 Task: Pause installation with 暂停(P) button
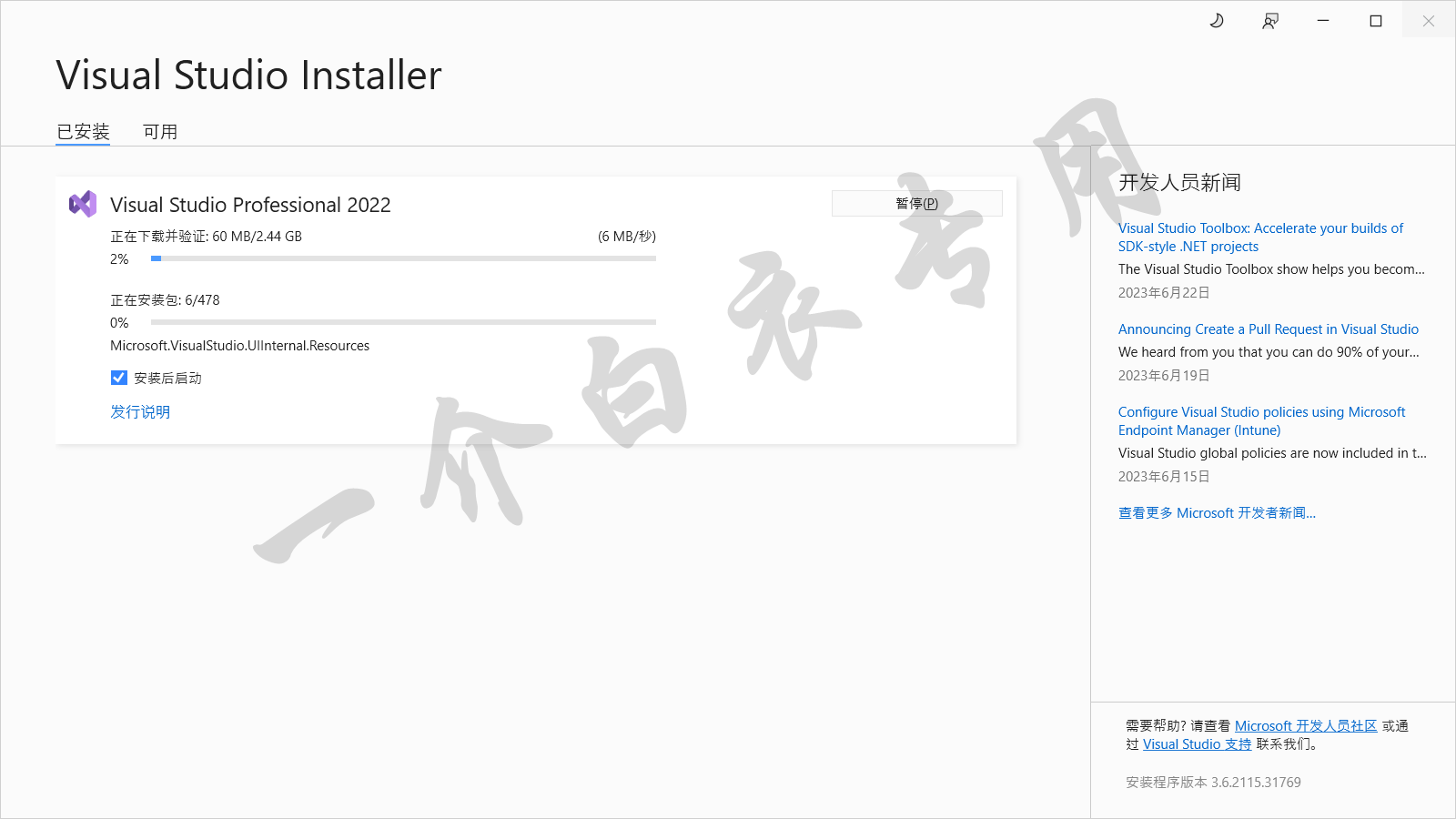click(917, 204)
